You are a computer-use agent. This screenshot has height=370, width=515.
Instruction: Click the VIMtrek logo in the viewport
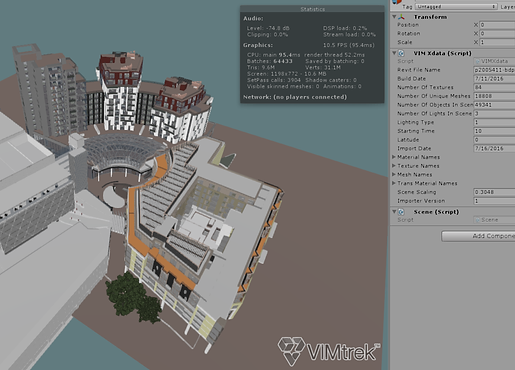(329, 351)
